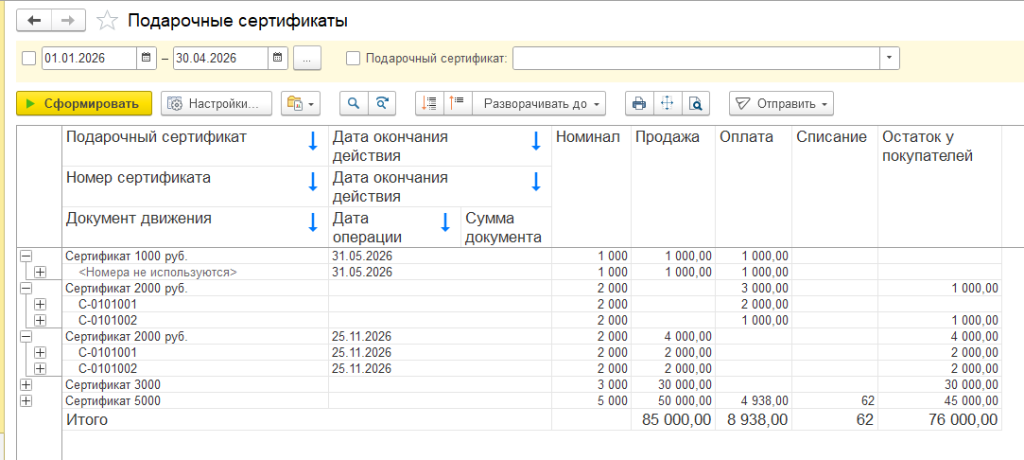Expand the Сертификат 5000 group
The image size is (1024, 460).
(x=27, y=401)
